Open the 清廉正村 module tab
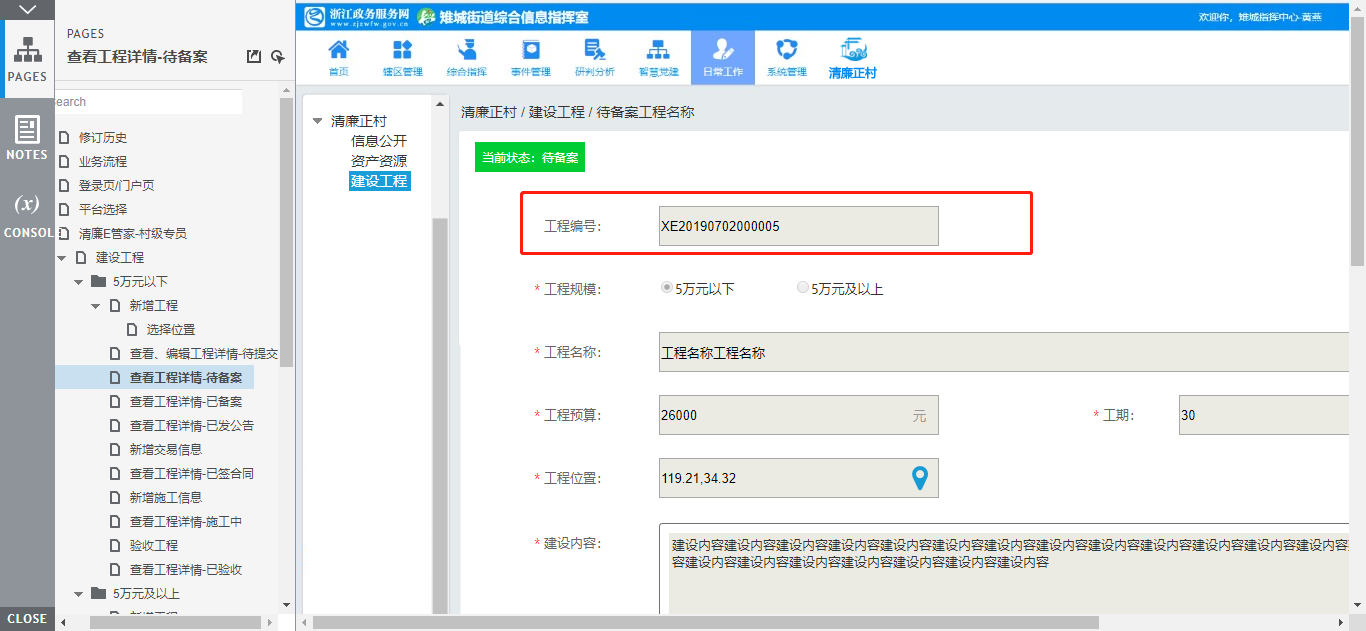 pyautogui.click(x=852, y=57)
